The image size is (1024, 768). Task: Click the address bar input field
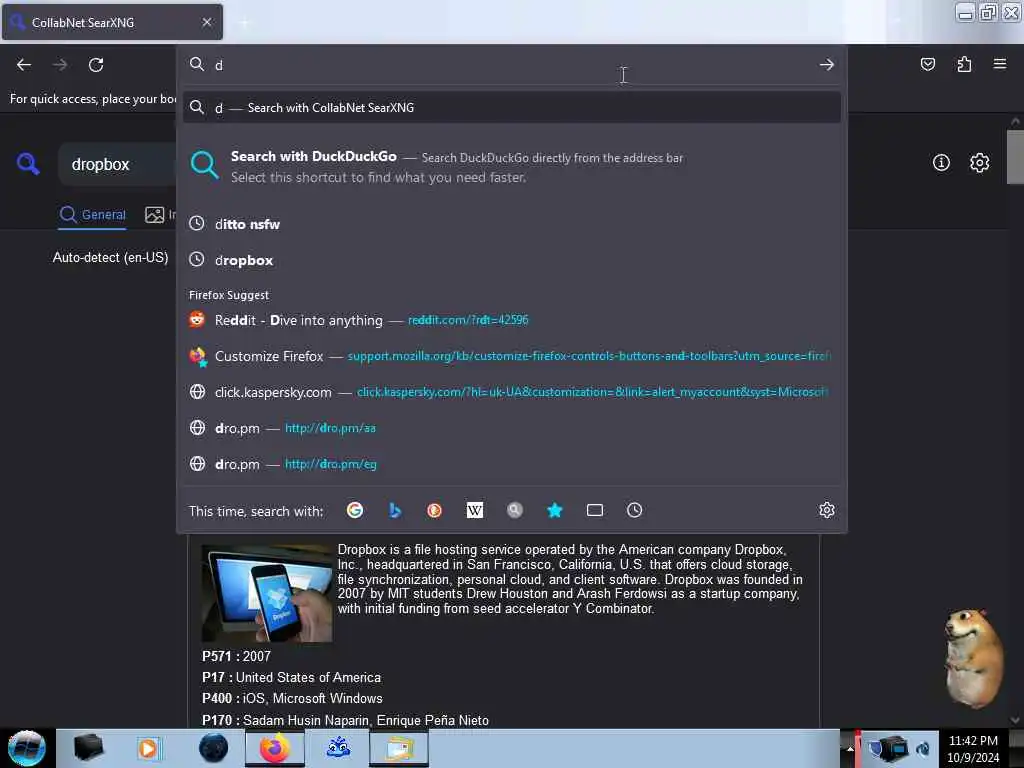click(512, 65)
